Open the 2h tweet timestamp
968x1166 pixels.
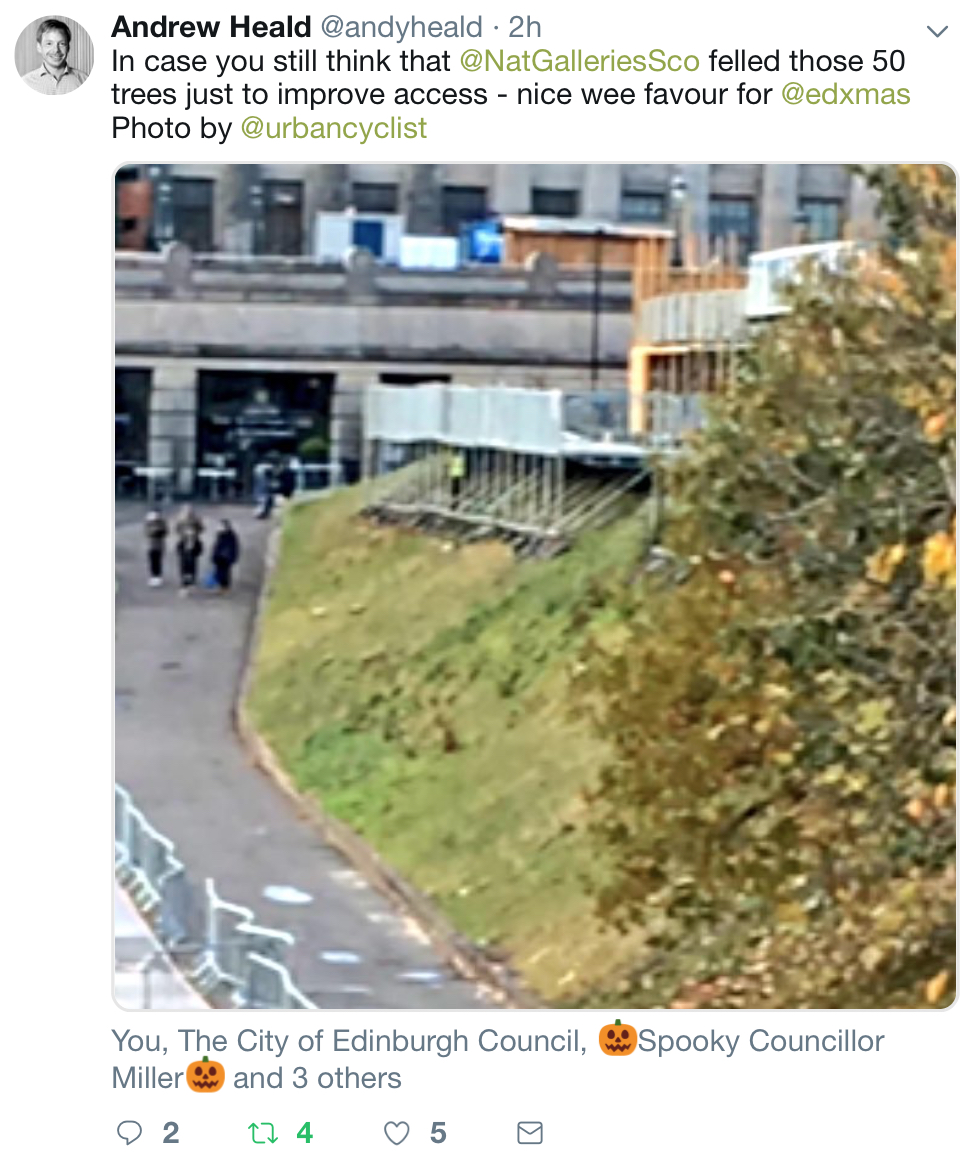pyautogui.click(x=525, y=28)
